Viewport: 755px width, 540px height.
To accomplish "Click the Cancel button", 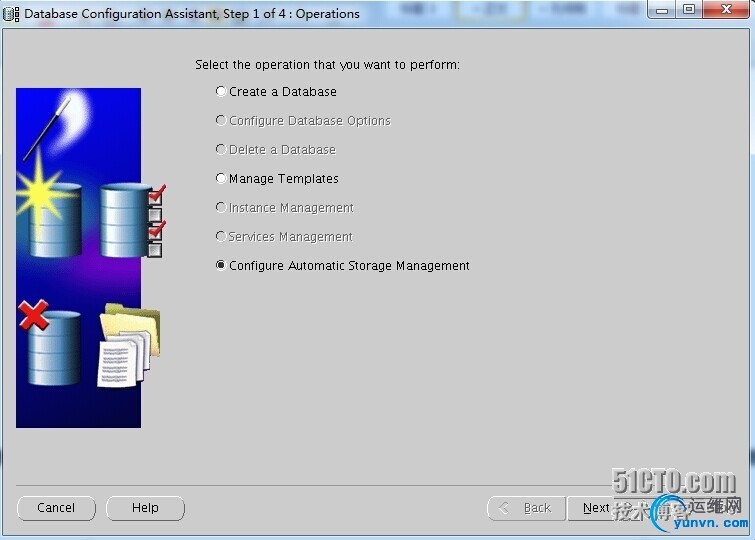I will [56, 508].
